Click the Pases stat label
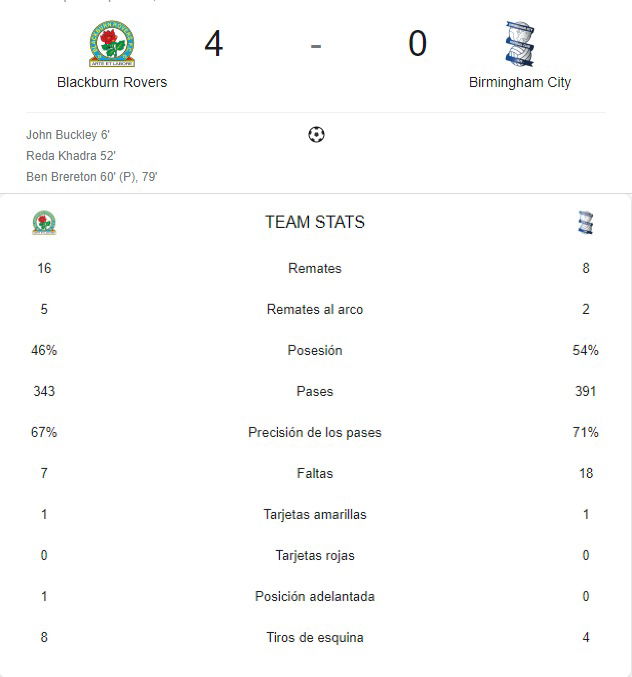The image size is (632, 677). pos(315,391)
